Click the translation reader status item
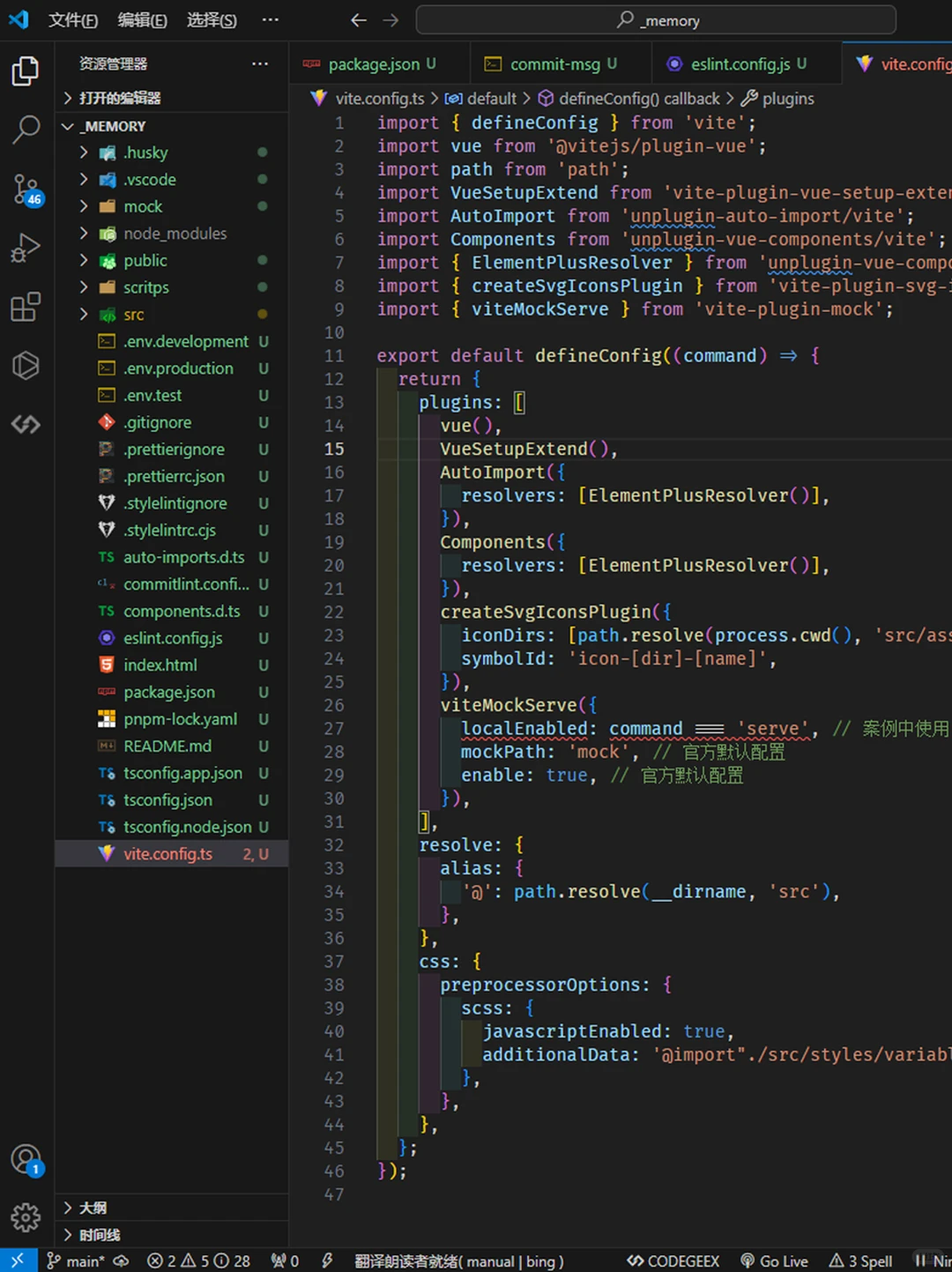This screenshot has height=1272, width=952. pyautogui.click(x=458, y=1261)
